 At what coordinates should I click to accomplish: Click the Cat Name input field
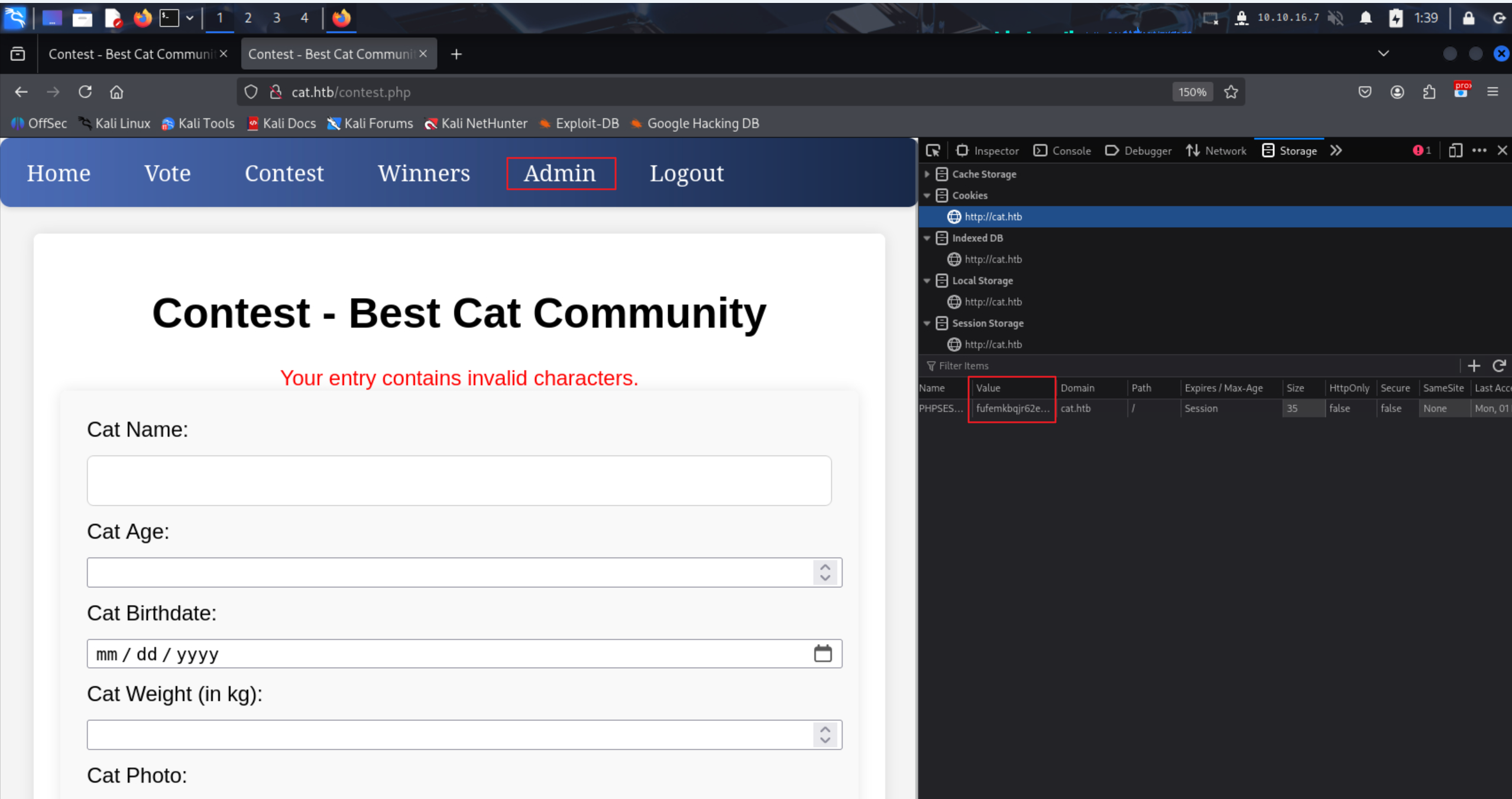click(459, 480)
